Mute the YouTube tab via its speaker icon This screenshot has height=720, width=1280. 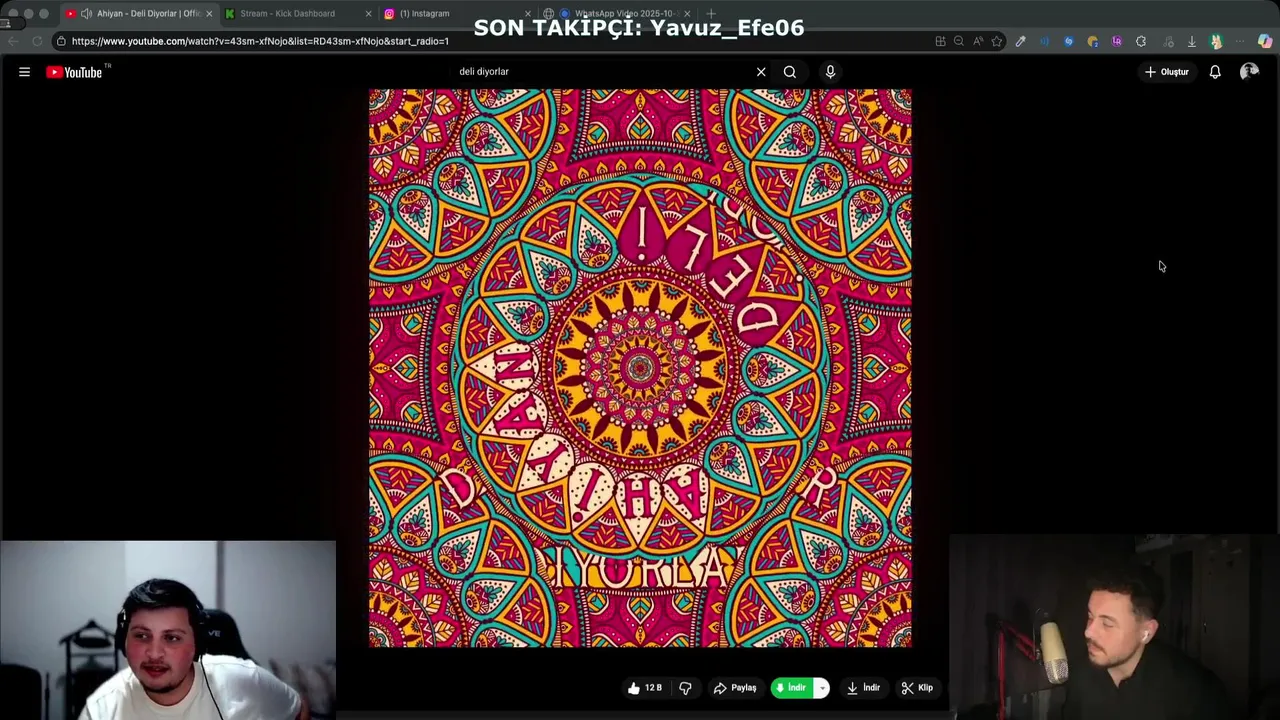point(86,14)
